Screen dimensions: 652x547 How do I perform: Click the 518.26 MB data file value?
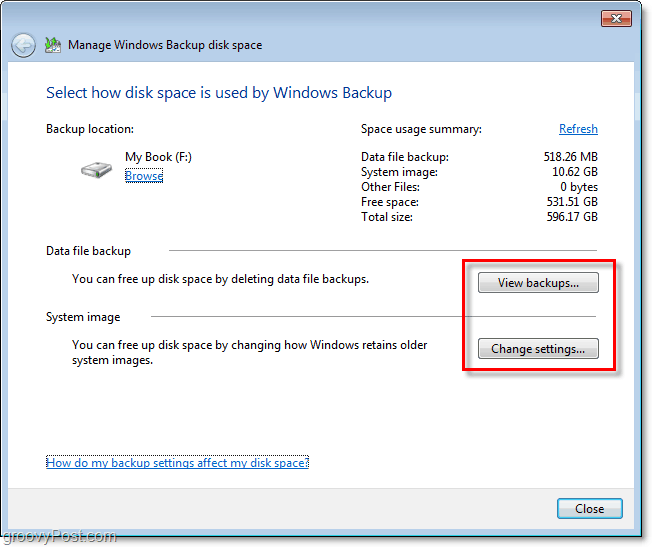(570, 157)
